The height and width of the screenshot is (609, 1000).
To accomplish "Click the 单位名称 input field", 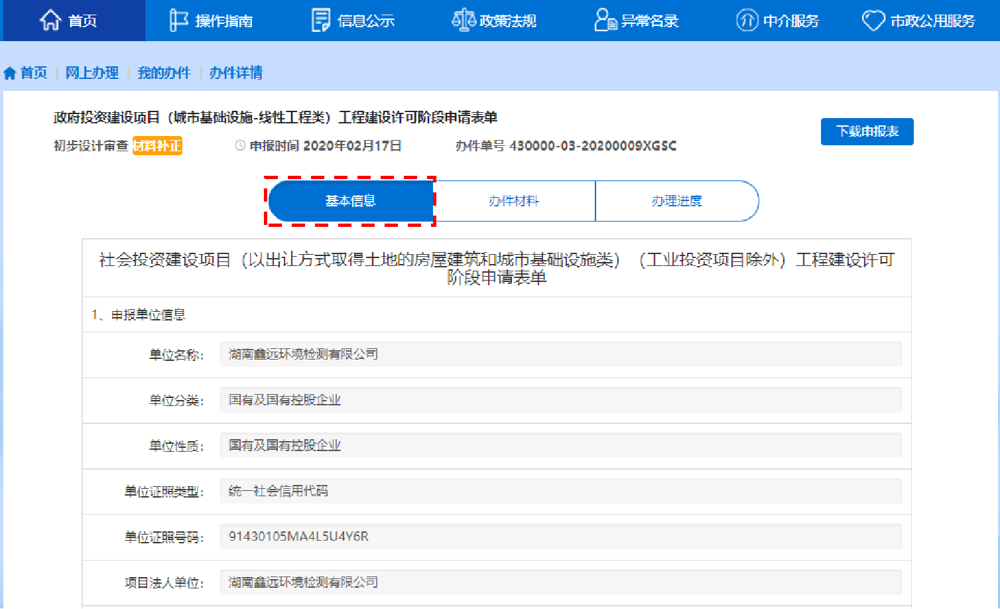I will 560,352.
